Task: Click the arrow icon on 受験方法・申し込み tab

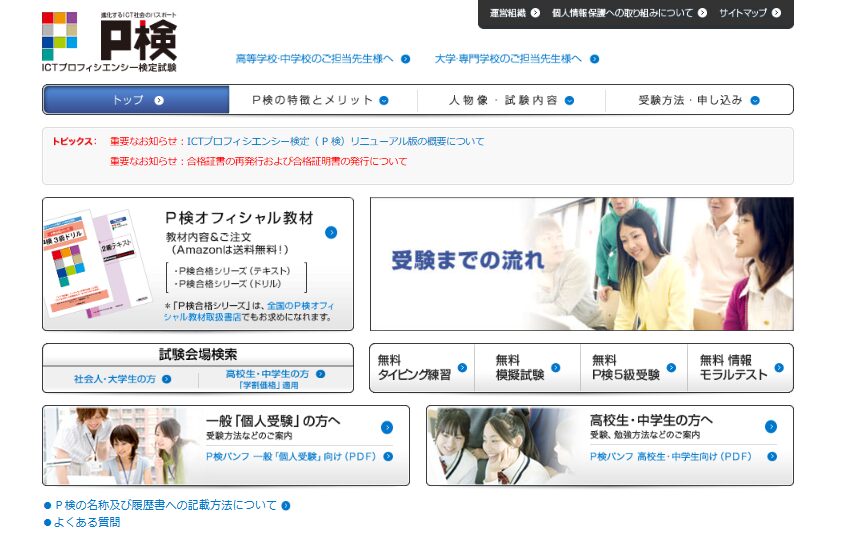Action: [x=755, y=100]
